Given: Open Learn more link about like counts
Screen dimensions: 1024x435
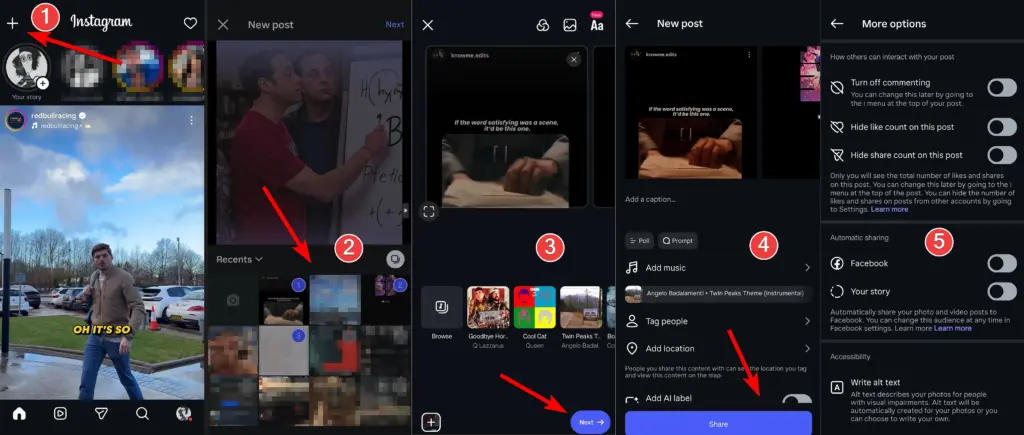Looking at the screenshot, I should coord(889,210).
